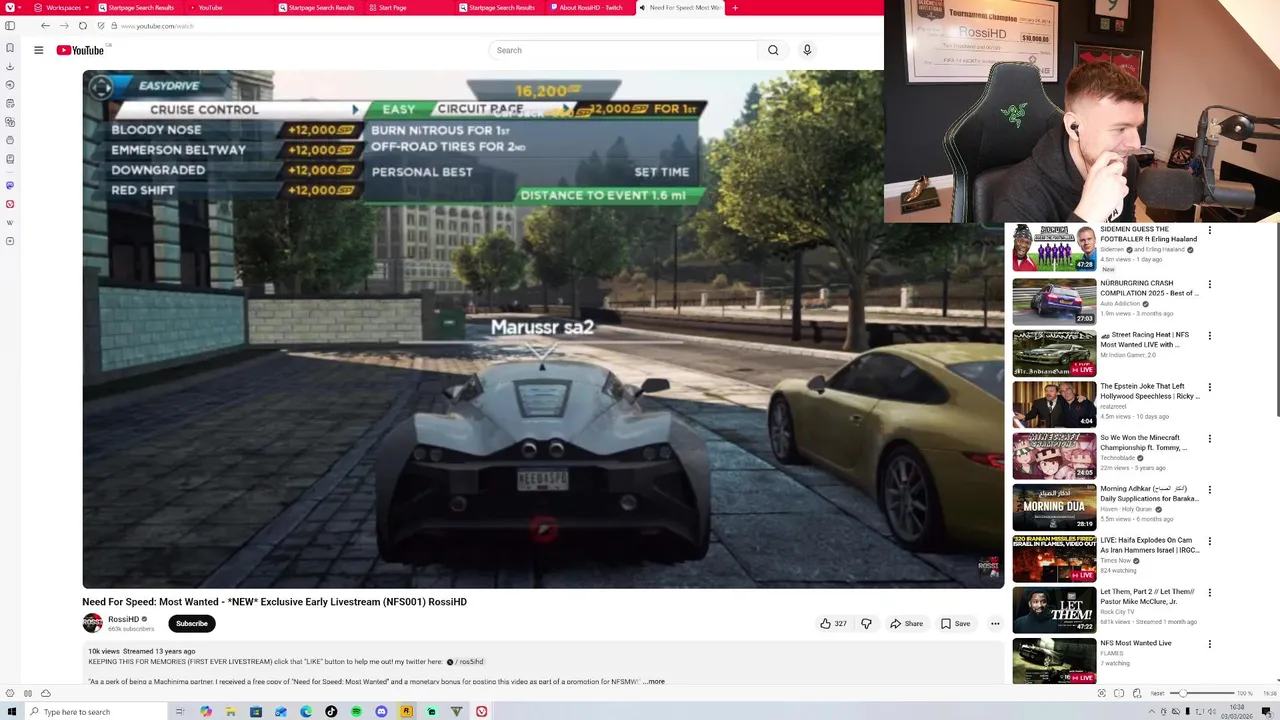
Task: Open Sidemen Guess The Footballer thumbnail
Action: 1054,248
